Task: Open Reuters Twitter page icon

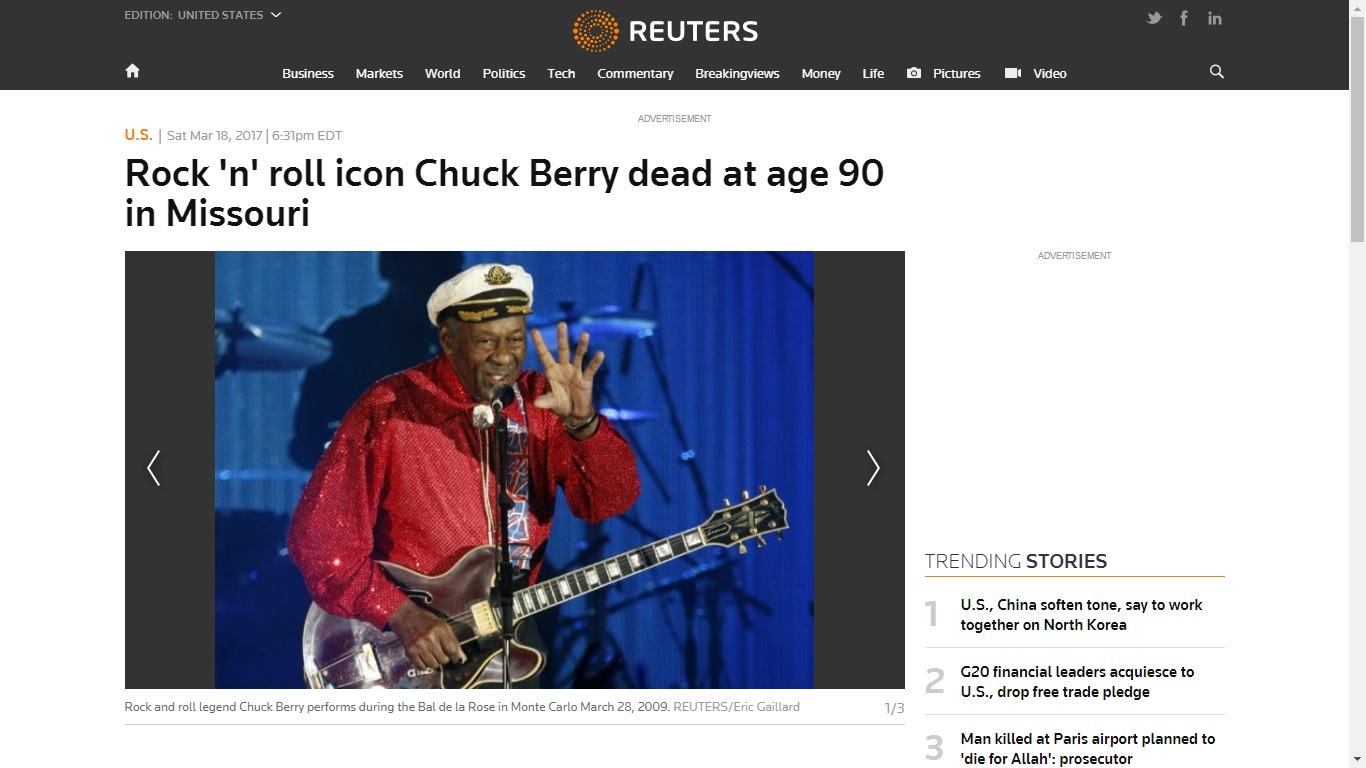Action: [1154, 18]
